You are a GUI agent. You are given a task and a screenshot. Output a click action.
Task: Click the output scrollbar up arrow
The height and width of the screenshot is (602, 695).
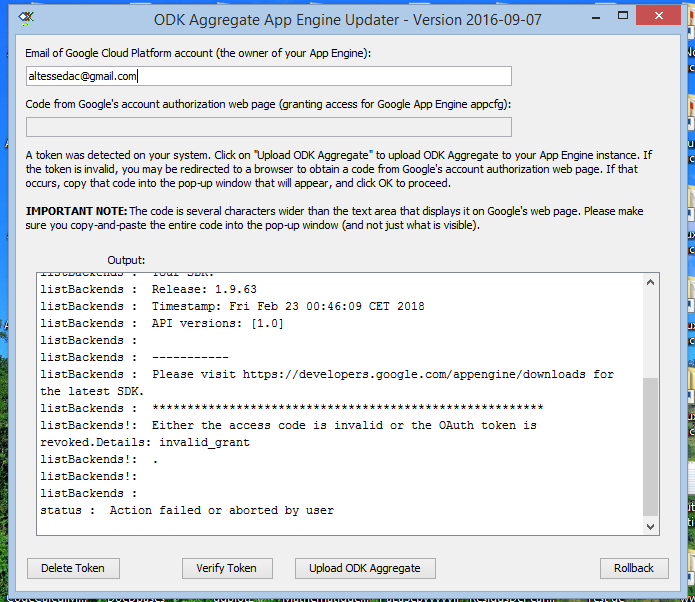click(650, 282)
